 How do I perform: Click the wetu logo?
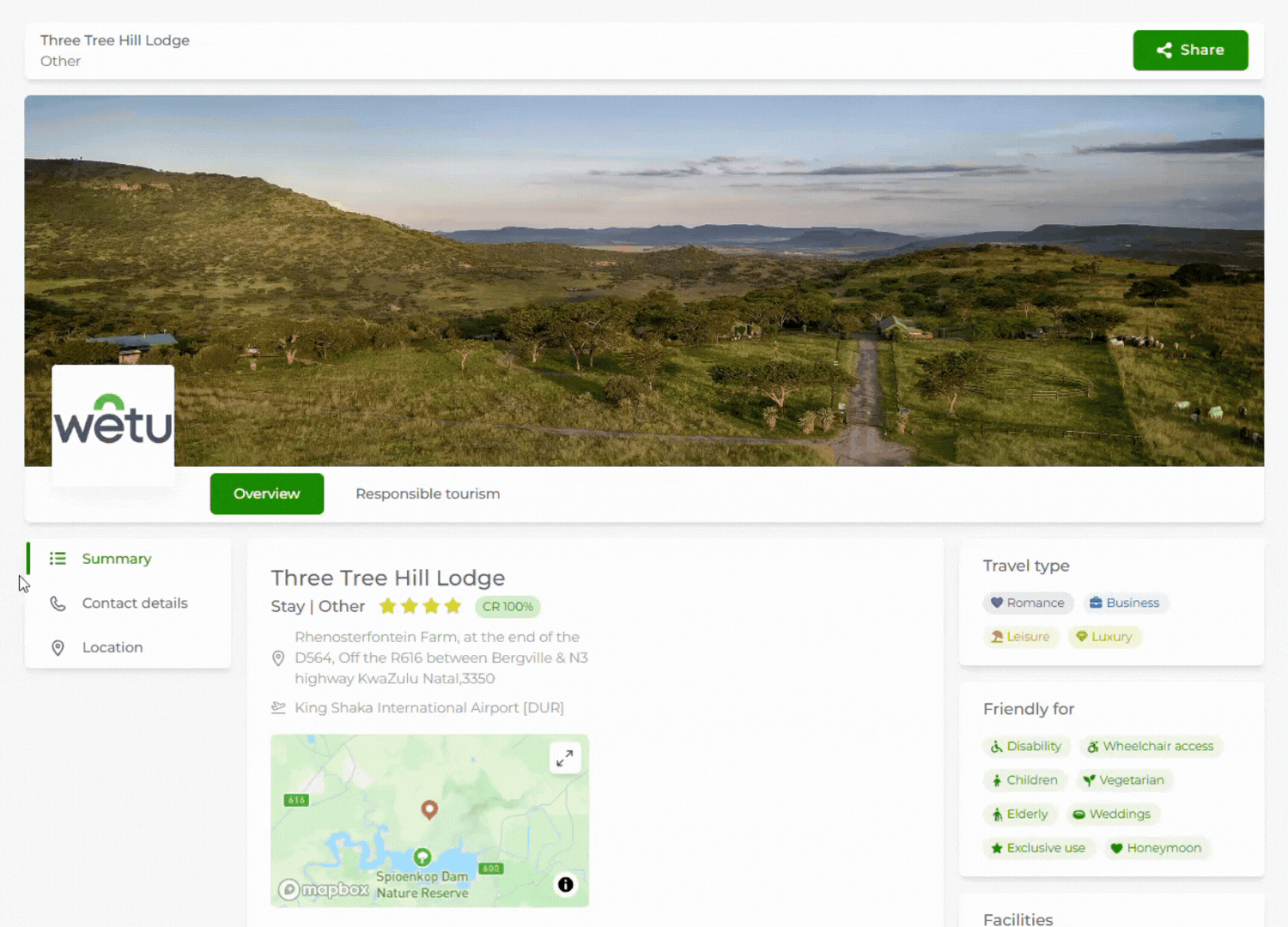click(113, 426)
